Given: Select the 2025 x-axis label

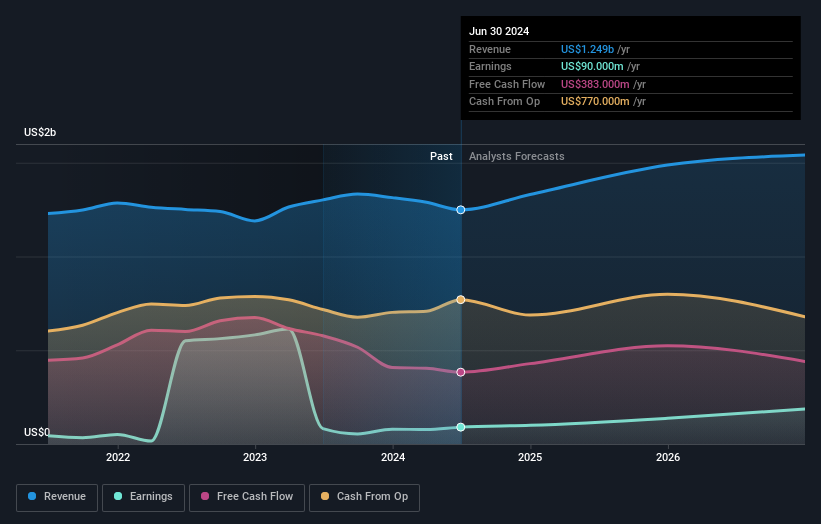Looking at the screenshot, I should 530,457.
